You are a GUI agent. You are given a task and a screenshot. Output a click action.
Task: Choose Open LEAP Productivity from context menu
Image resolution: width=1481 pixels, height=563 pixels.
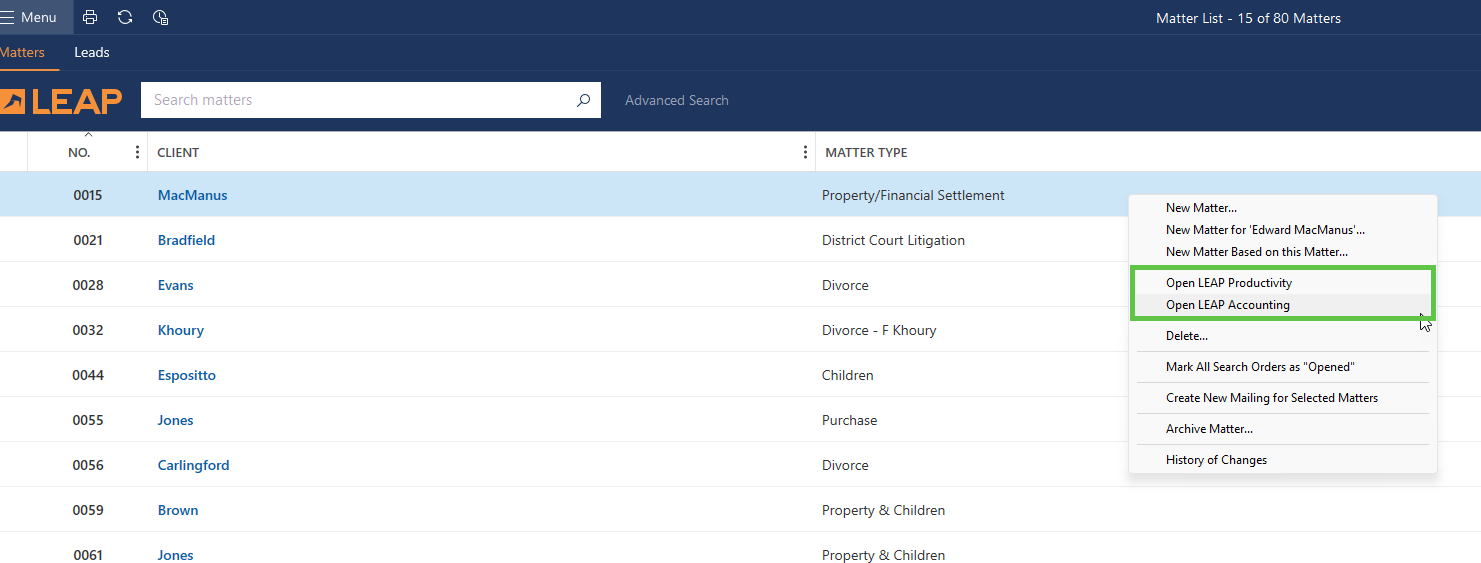click(x=1228, y=283)
